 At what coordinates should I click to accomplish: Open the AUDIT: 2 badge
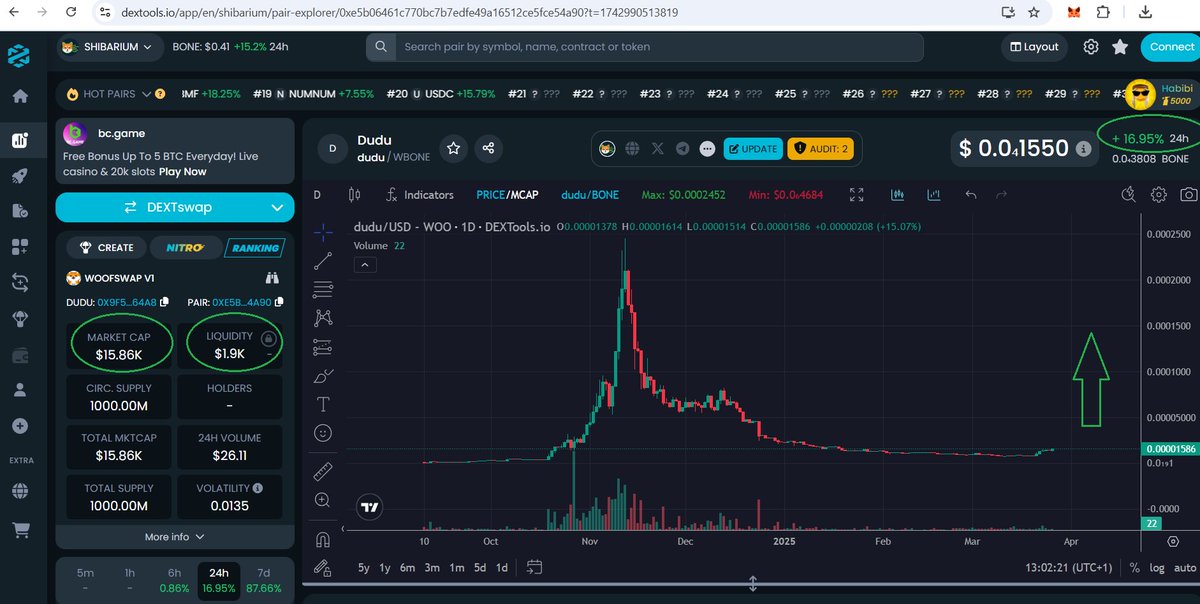[x=820, y=148]
